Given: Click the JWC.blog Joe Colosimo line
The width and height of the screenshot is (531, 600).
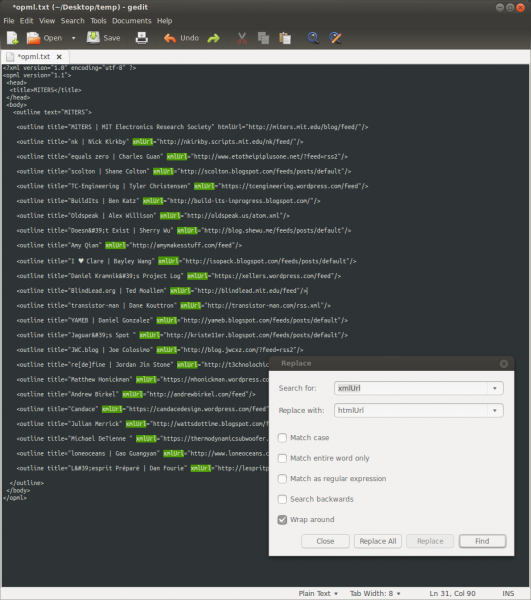Looking at the screenshot, I should (x=160, y=350).
